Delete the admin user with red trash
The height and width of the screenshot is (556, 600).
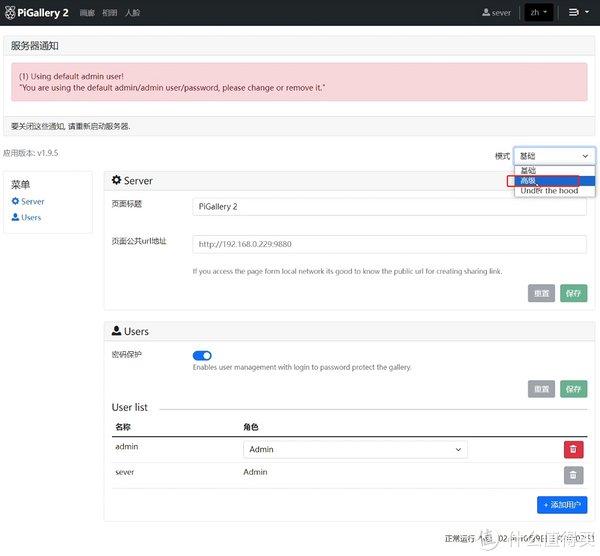[573, 449]
